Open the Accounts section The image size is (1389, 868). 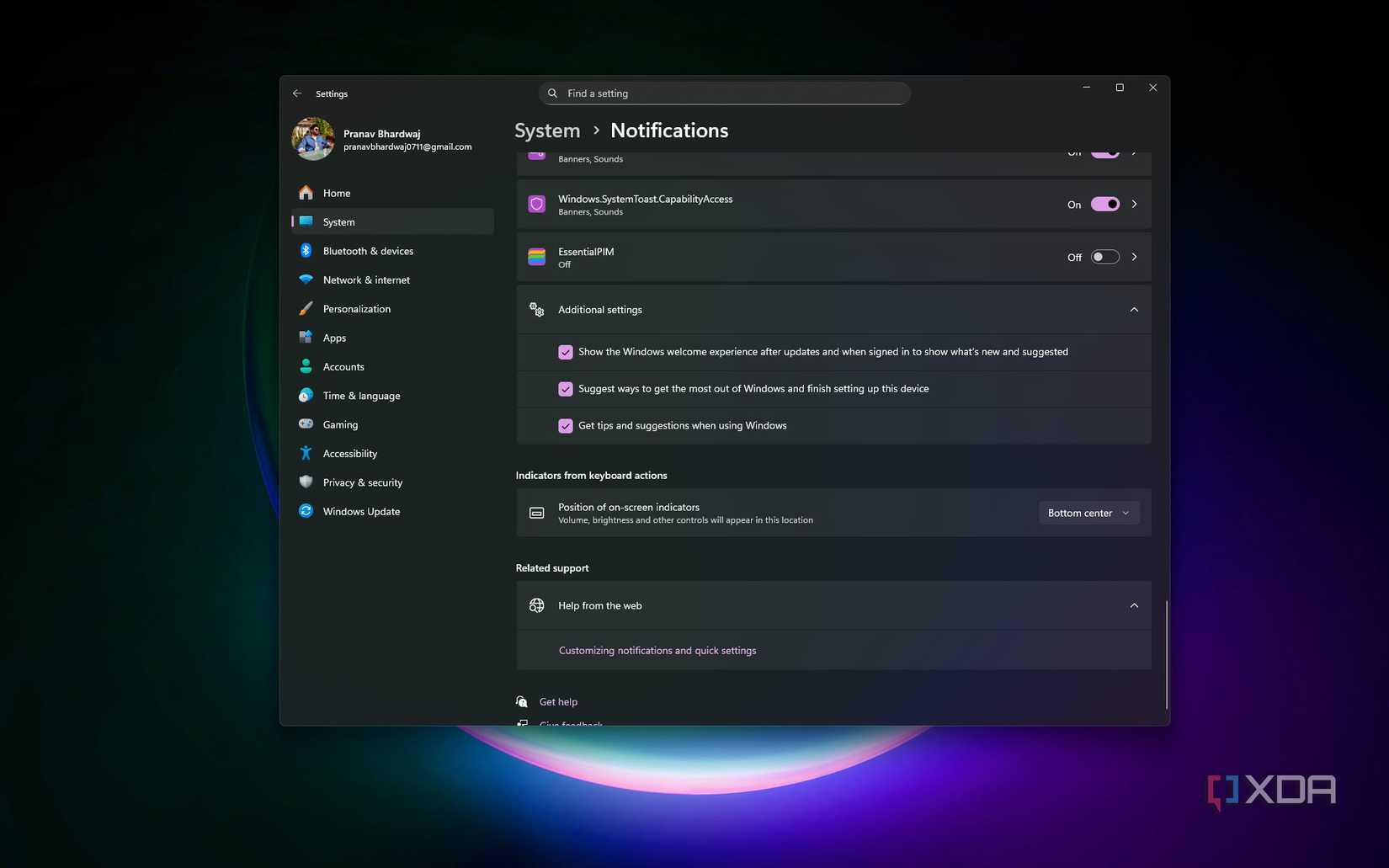click(343, 366)
